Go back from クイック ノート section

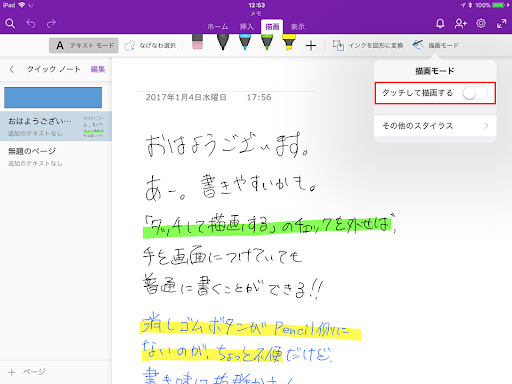pos(12,69)
